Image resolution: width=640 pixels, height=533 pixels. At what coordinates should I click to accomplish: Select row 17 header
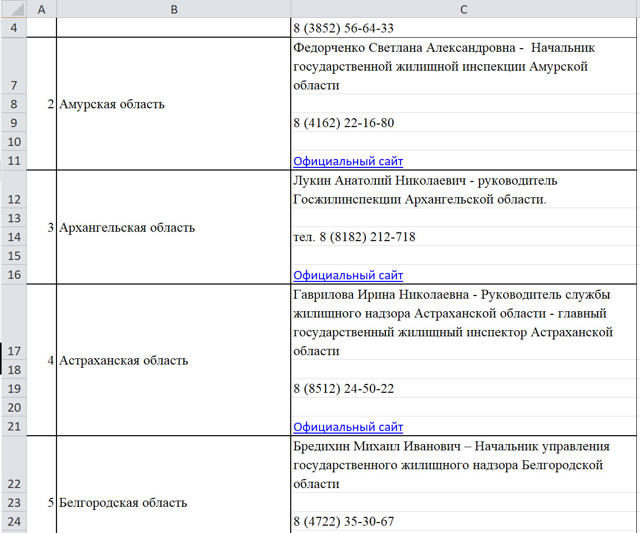coord(14,322)
